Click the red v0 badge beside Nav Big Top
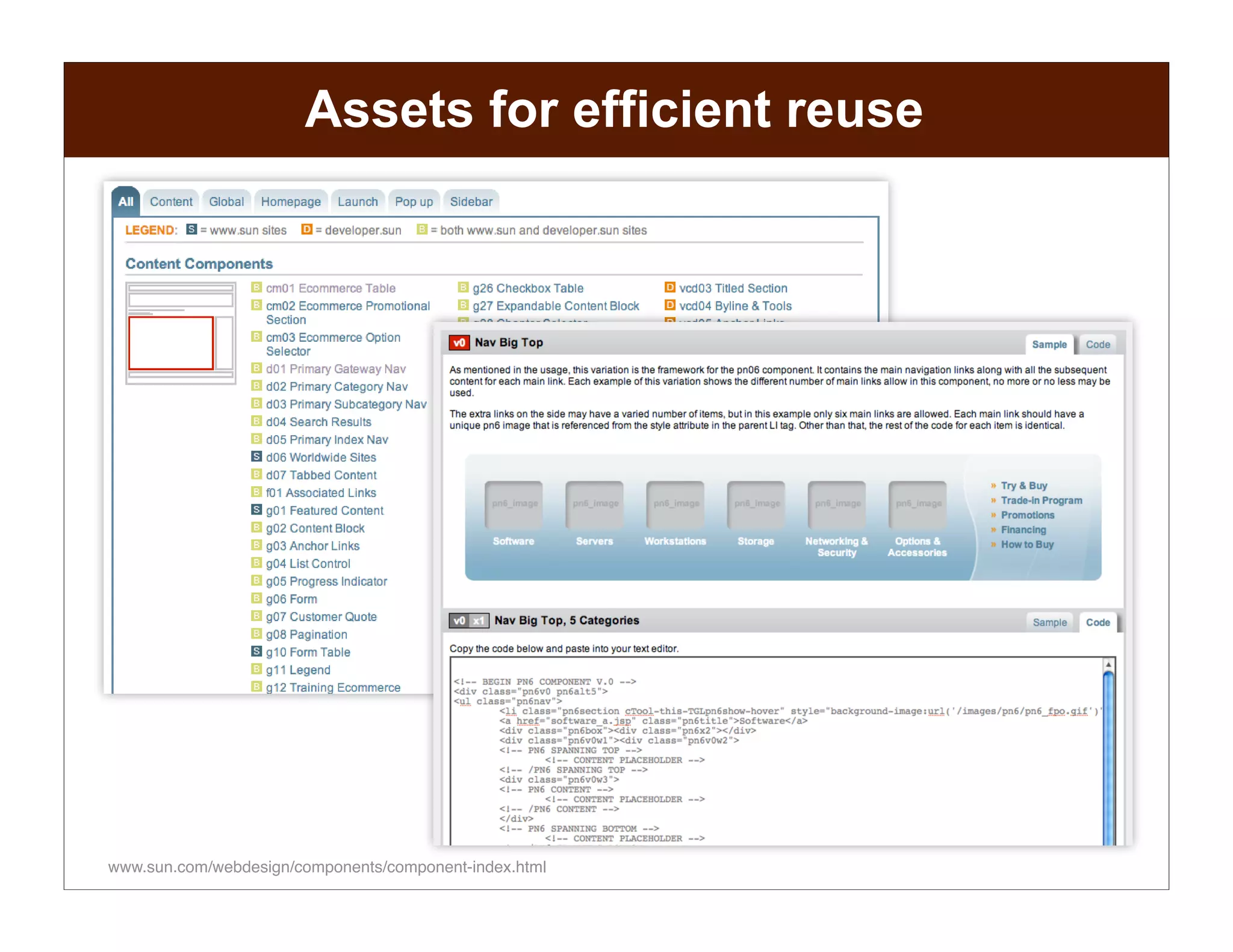The width and height of the screenshot is (1233, 952). coord(459,342)
